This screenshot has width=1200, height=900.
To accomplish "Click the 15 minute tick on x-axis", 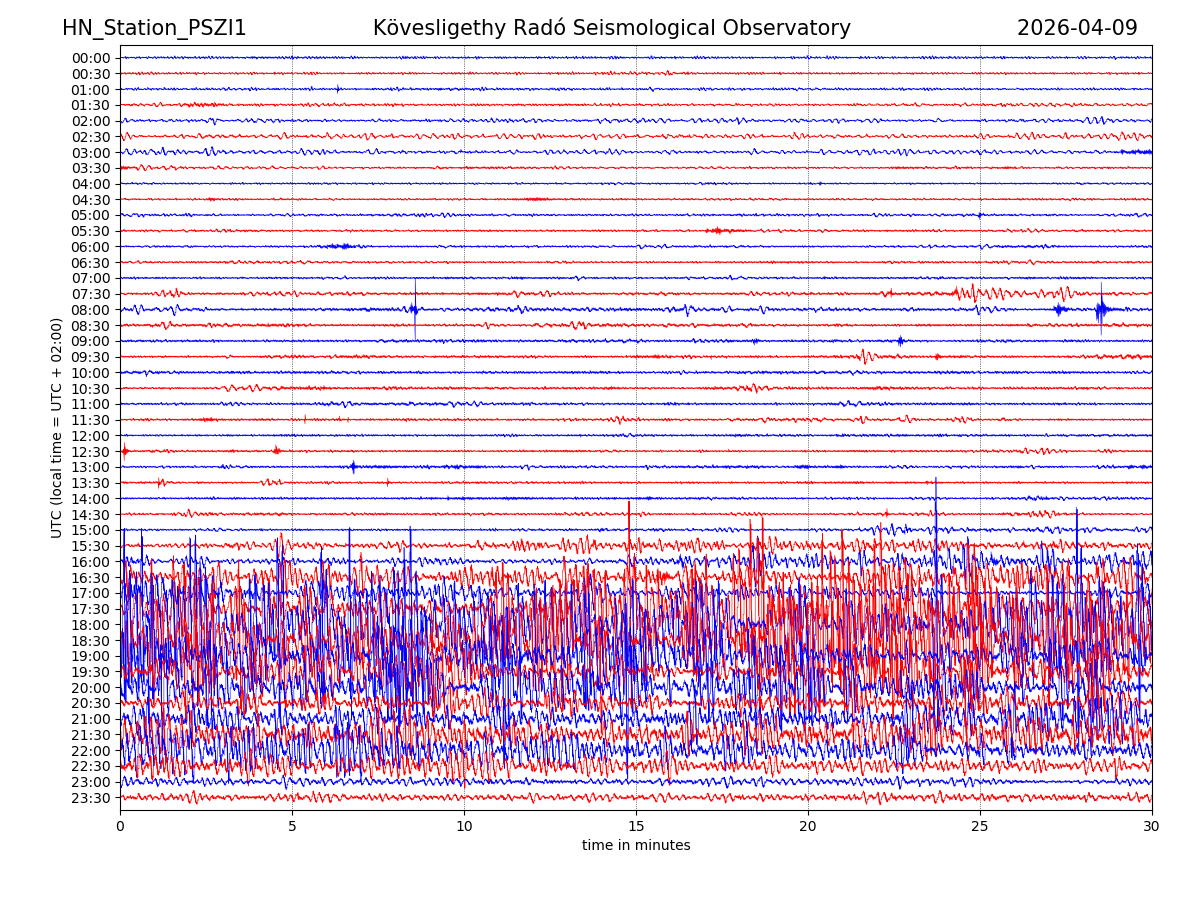I will click(636, 827).
